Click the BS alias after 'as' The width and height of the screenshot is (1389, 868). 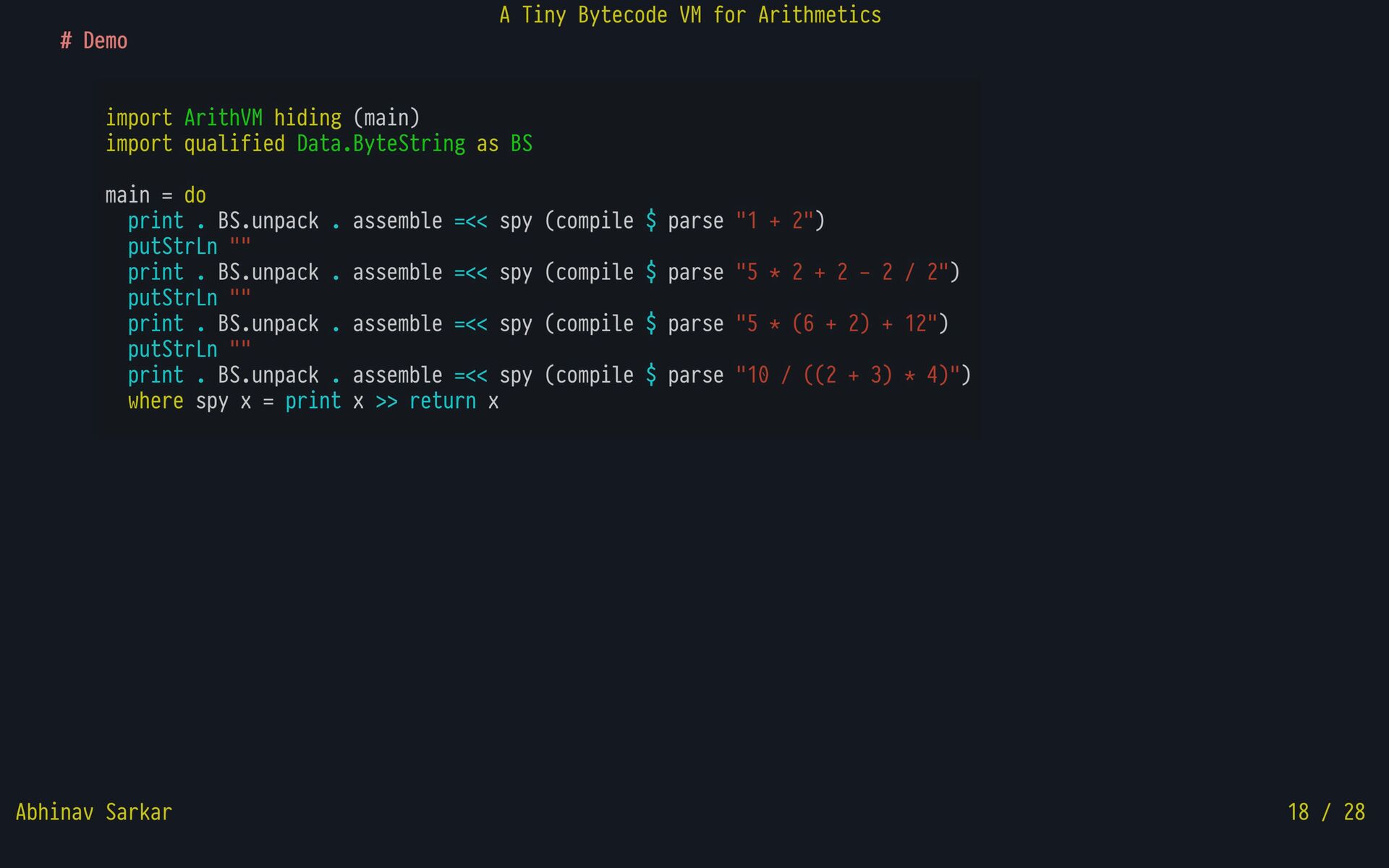(x=521, y=144)
